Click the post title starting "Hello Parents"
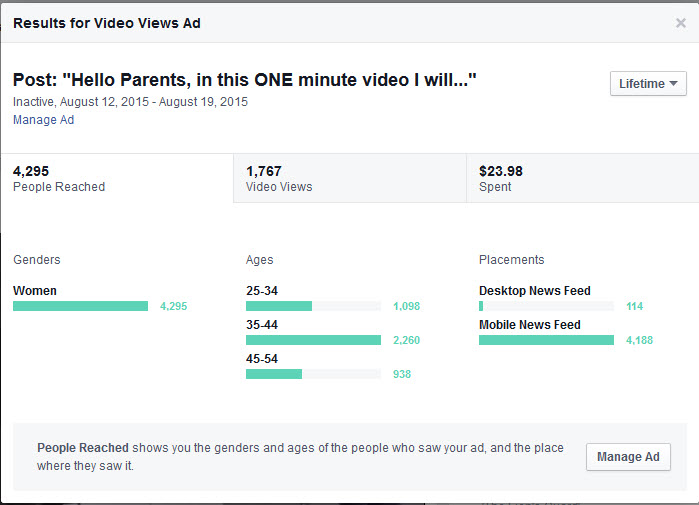Screen dimensions: 699x505 (x=245, y=82)
